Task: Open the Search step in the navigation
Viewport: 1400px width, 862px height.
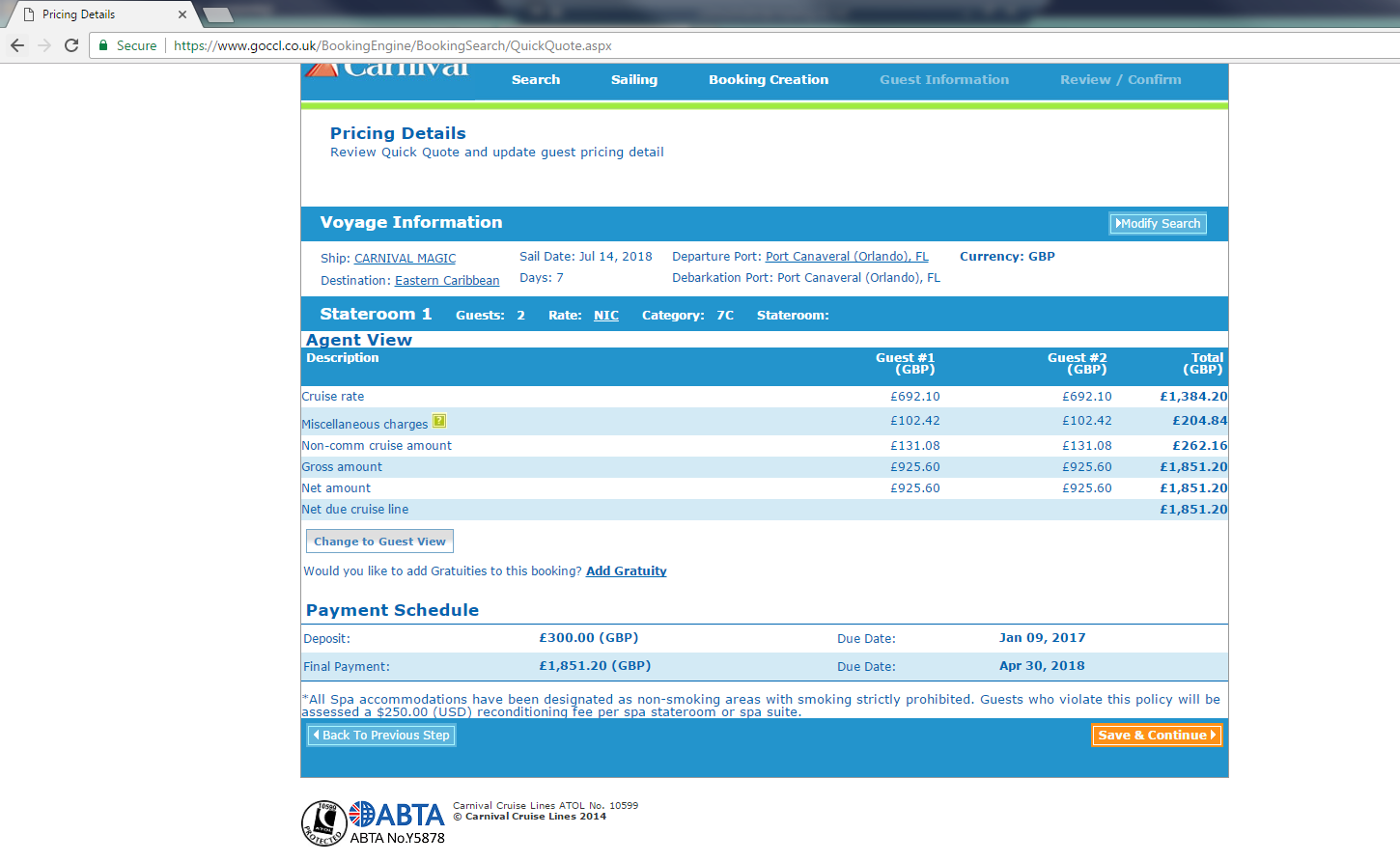Action: (536, 80)
